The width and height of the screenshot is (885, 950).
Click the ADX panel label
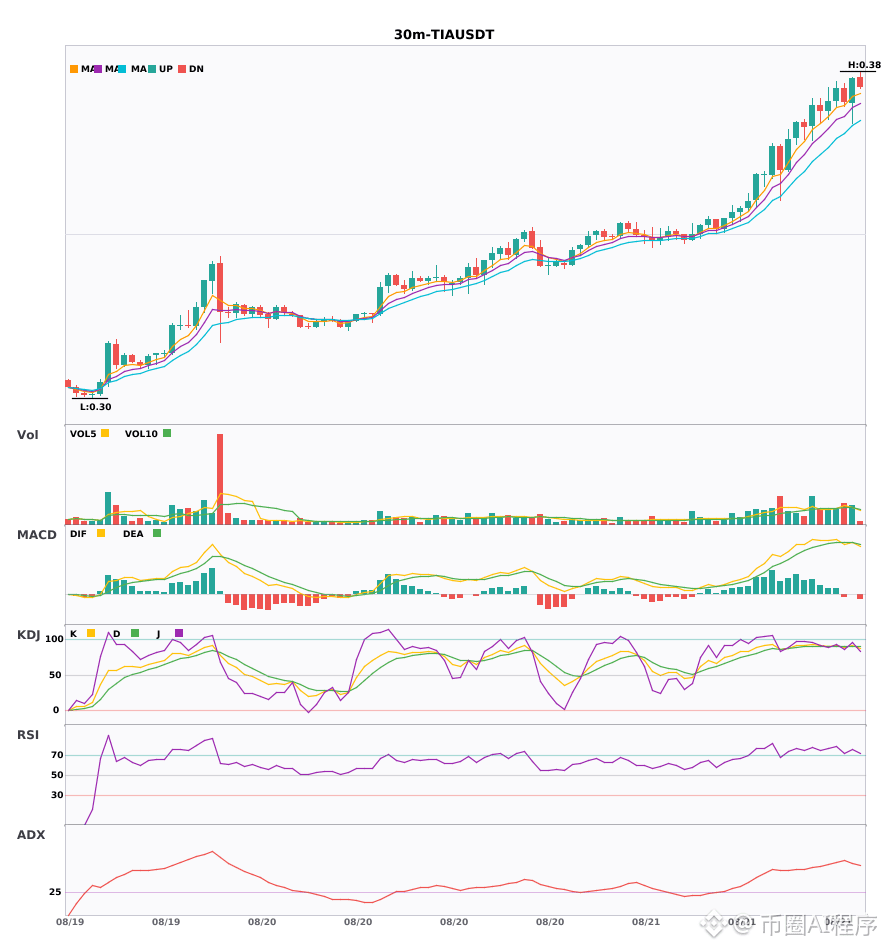coord(31,835)
